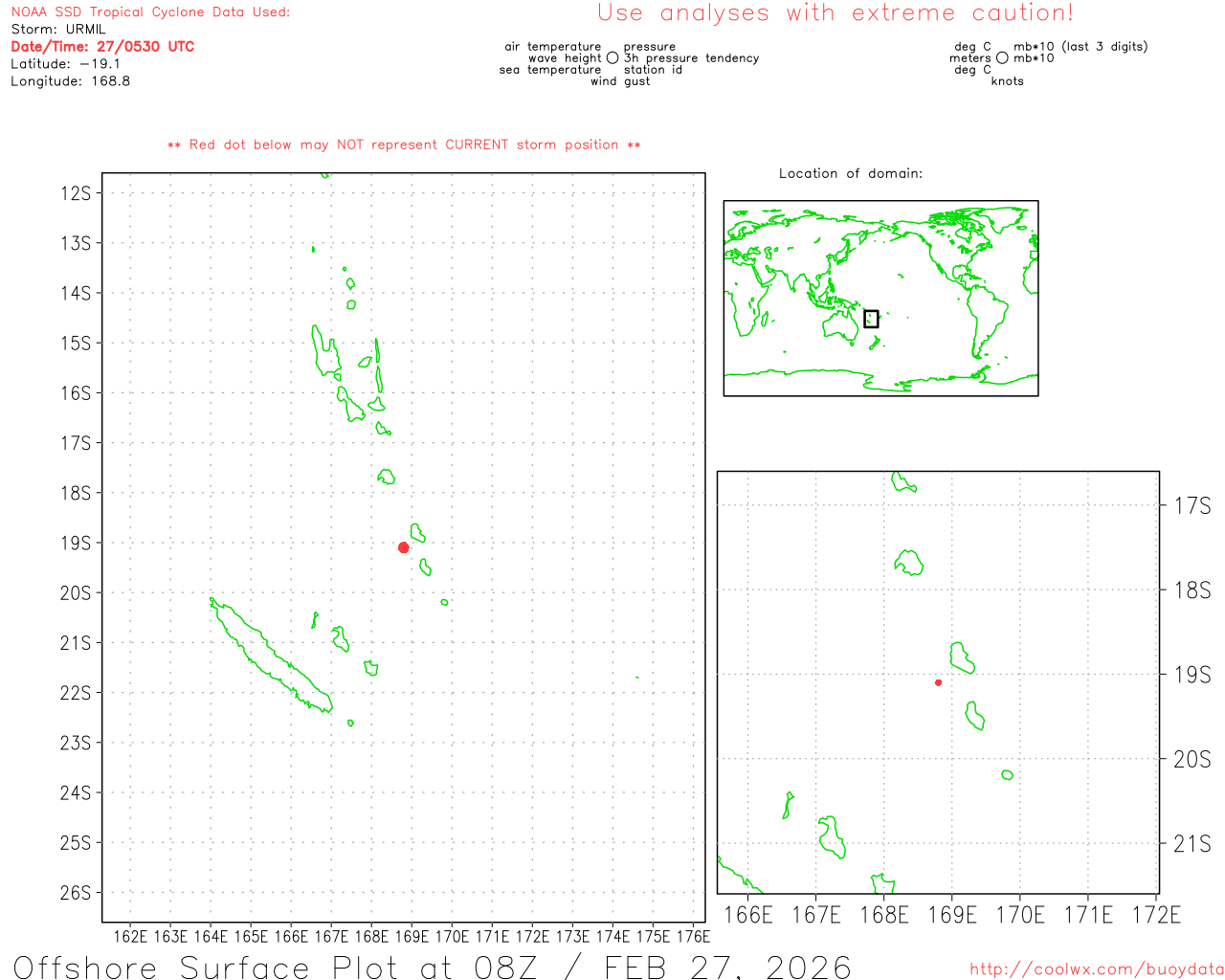1225x980 pixels.
Task: Click 'air temperature' legend label
Action: coord(553,47)
